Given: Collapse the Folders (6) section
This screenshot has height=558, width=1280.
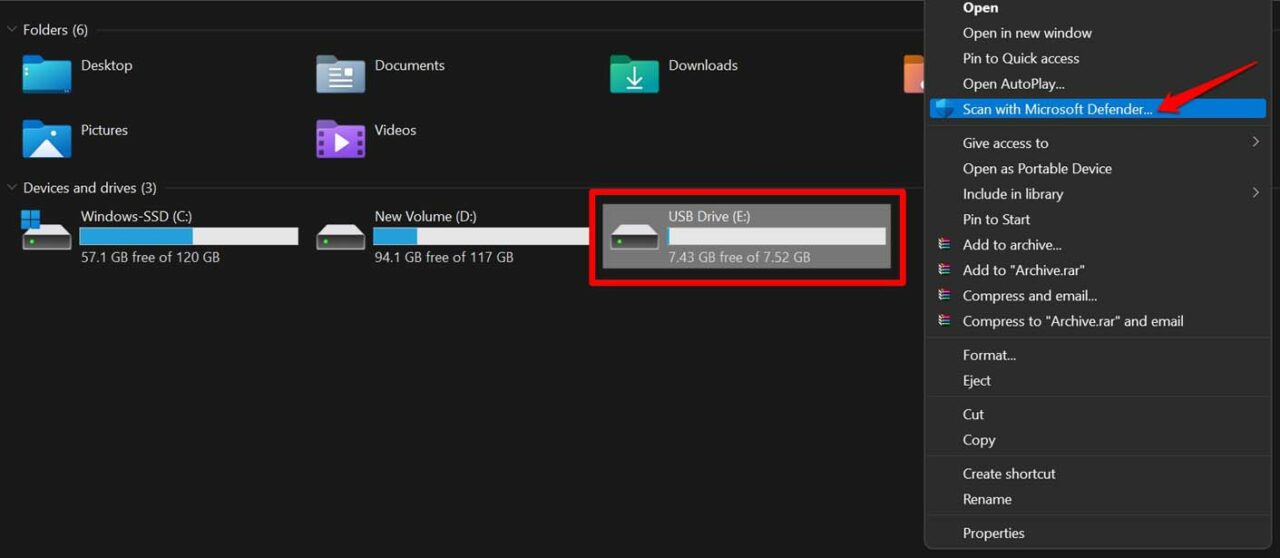Looking at the screenshot, I should 12,30.
